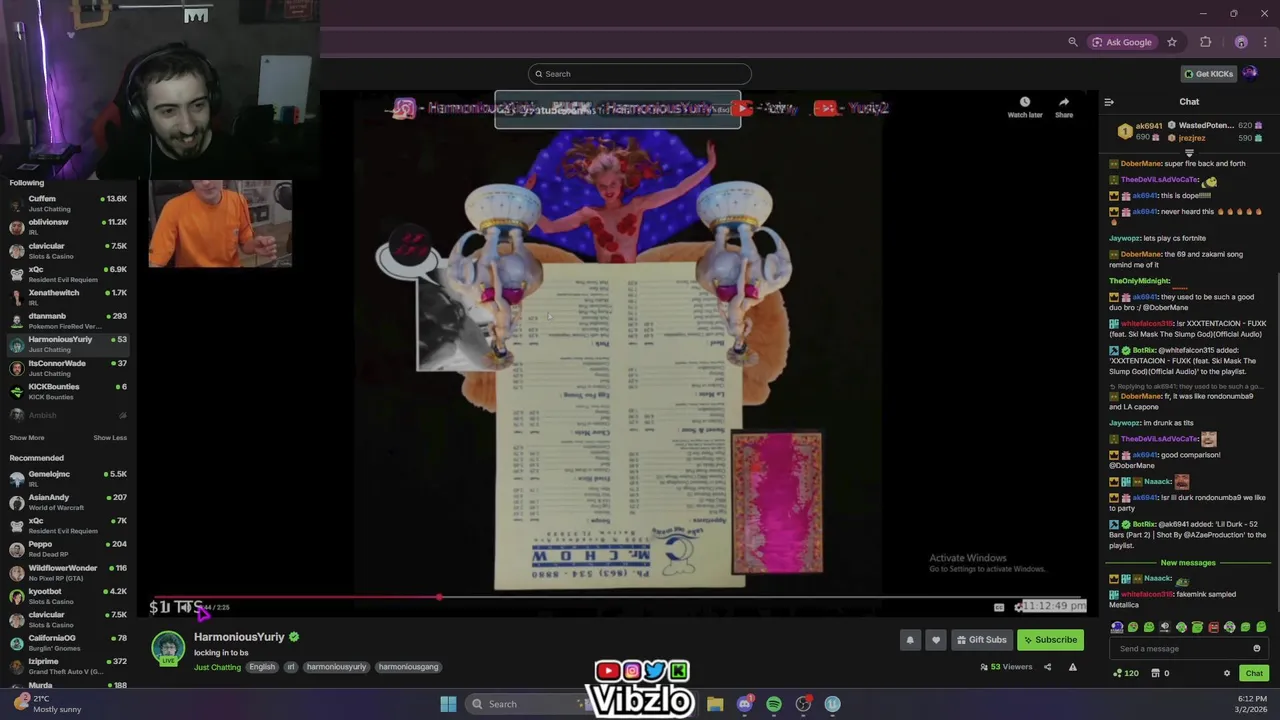Click the Get KICKs button

pos(1208,73)
